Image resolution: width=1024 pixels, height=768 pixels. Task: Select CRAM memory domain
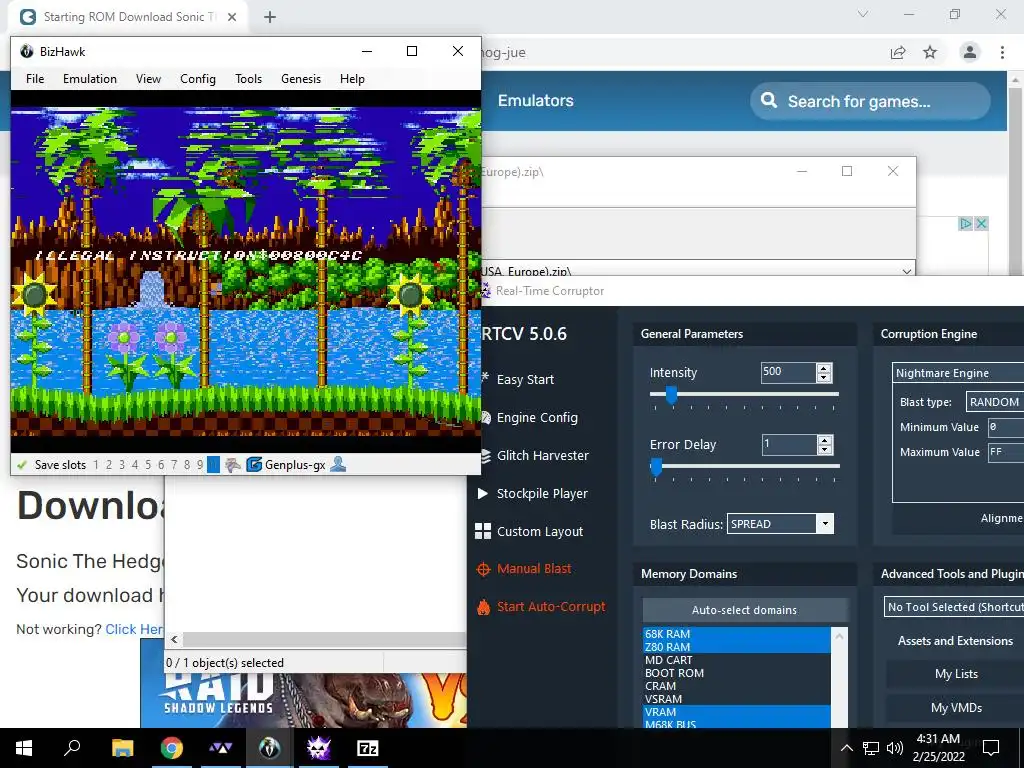[737, 686]
